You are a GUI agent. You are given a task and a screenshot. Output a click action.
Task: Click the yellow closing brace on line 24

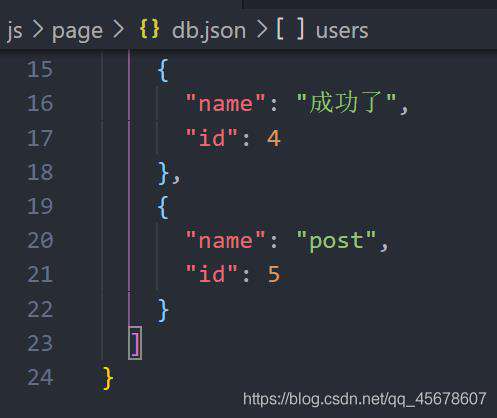coord(108,378)
